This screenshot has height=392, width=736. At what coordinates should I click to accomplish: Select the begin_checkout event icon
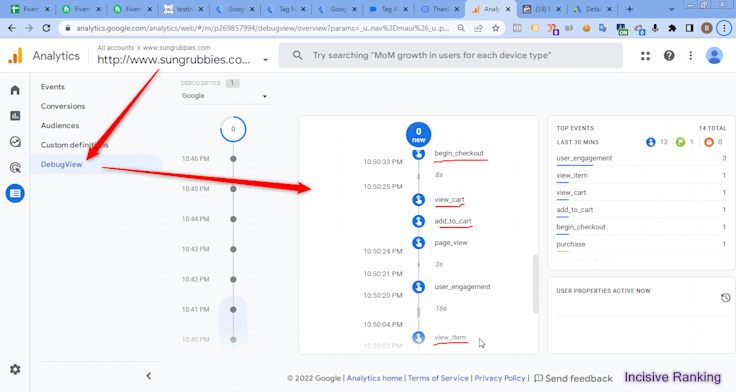(x=419, y=154)
